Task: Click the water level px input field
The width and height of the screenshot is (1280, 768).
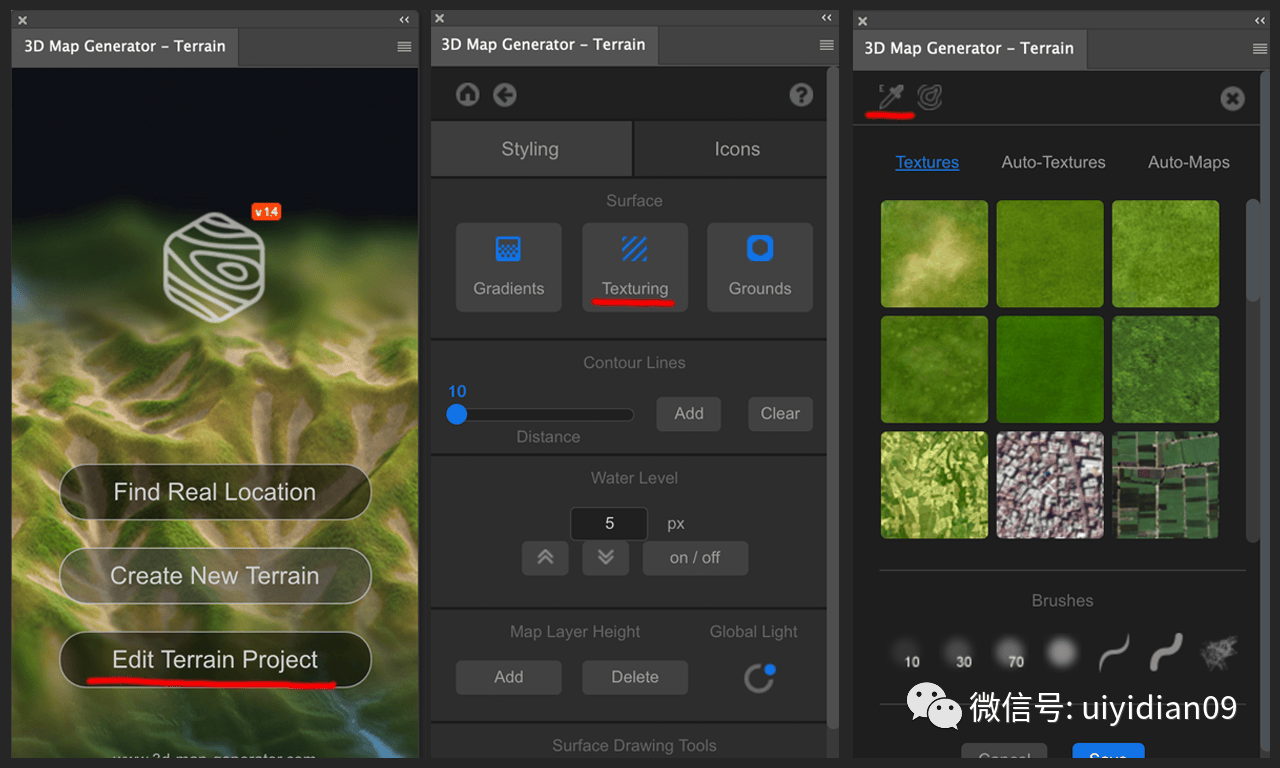Action: pyautogui.click(x=609, y=523)
